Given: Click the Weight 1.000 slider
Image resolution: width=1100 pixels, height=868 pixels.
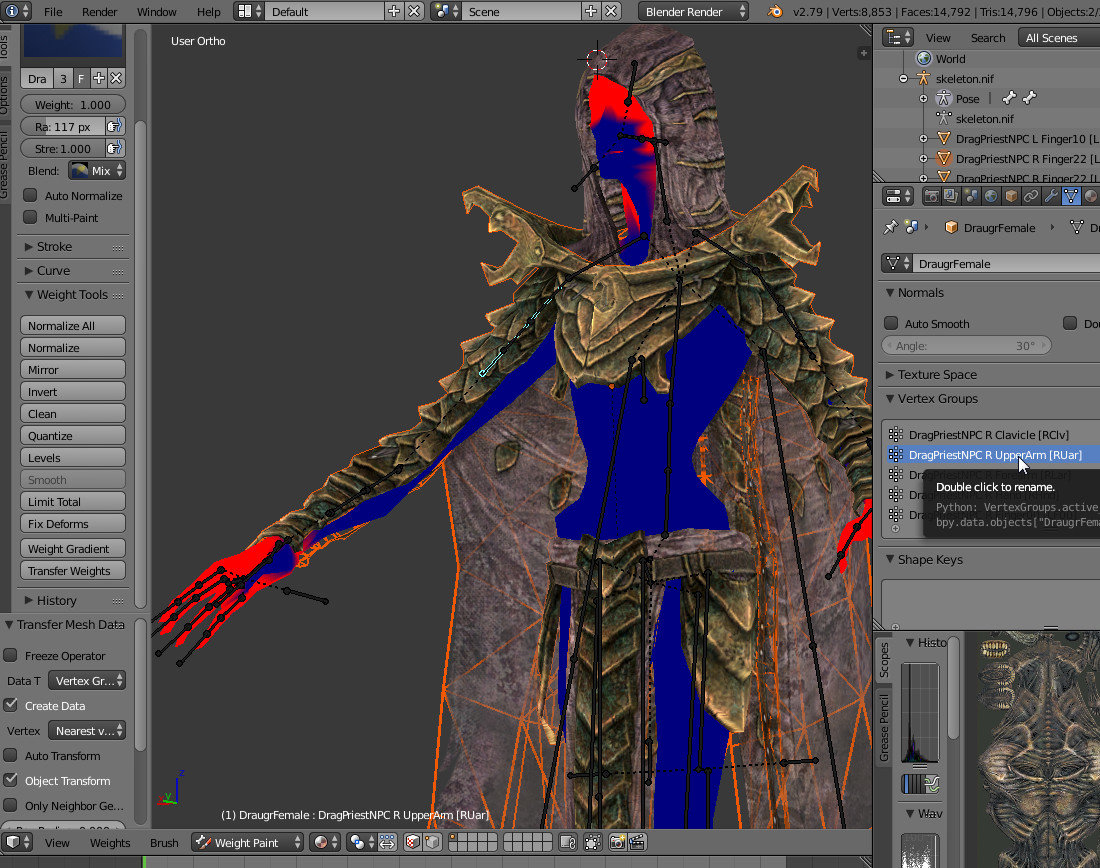Looking at the screenshot, I should (73, 105).
